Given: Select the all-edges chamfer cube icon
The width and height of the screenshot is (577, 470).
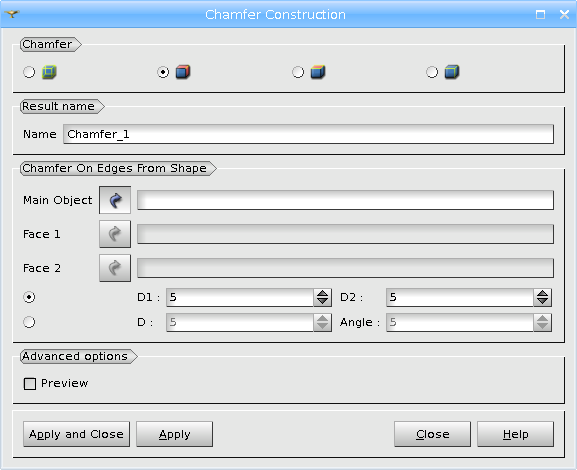Looking at the screenshot, I should click(x=49, y=72).
